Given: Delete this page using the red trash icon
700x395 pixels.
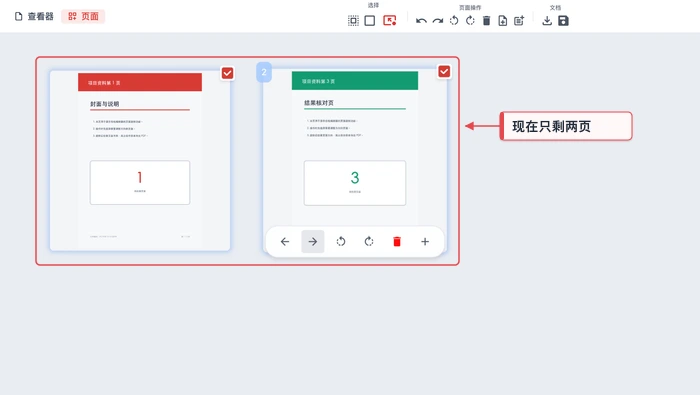Looking at the screenshot, I should pyautogui.click(x=397, y=241).
